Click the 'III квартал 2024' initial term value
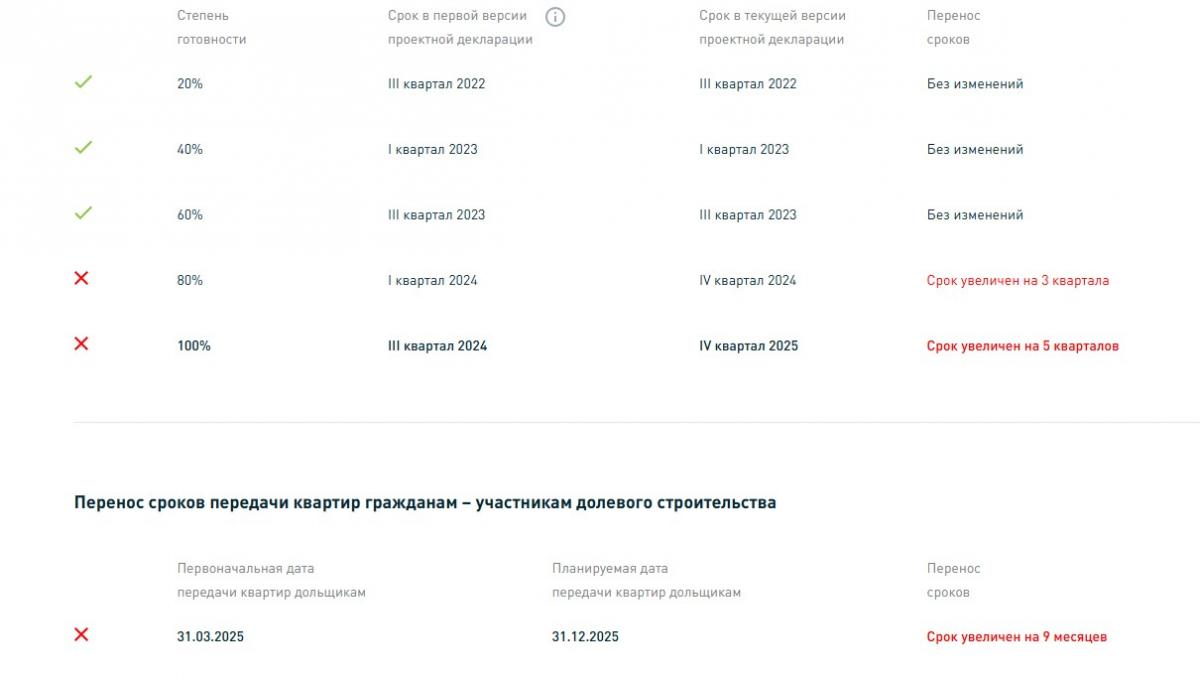The width and height of the screenshot is (1200, 681). [438, 346]
